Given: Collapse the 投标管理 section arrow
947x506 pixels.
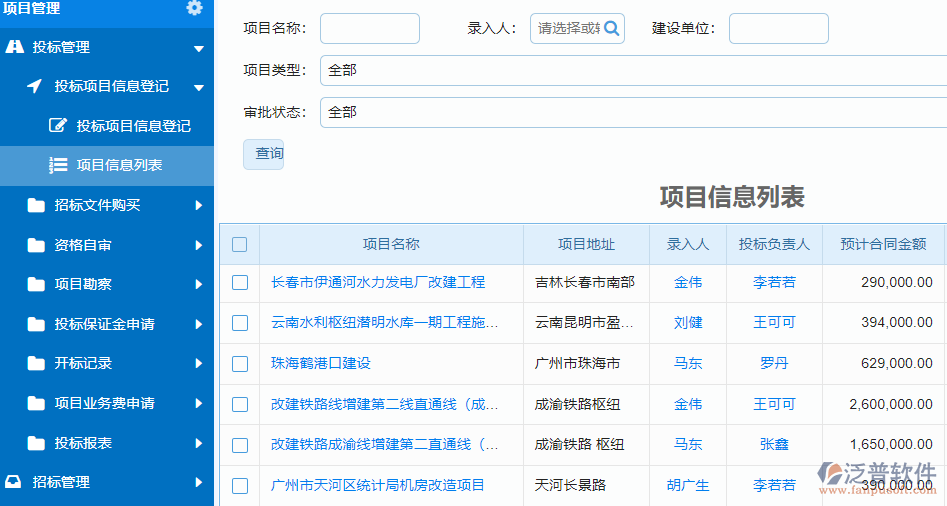Looking at the screenshot, I should pyautogui.click(x=198, y=48).
